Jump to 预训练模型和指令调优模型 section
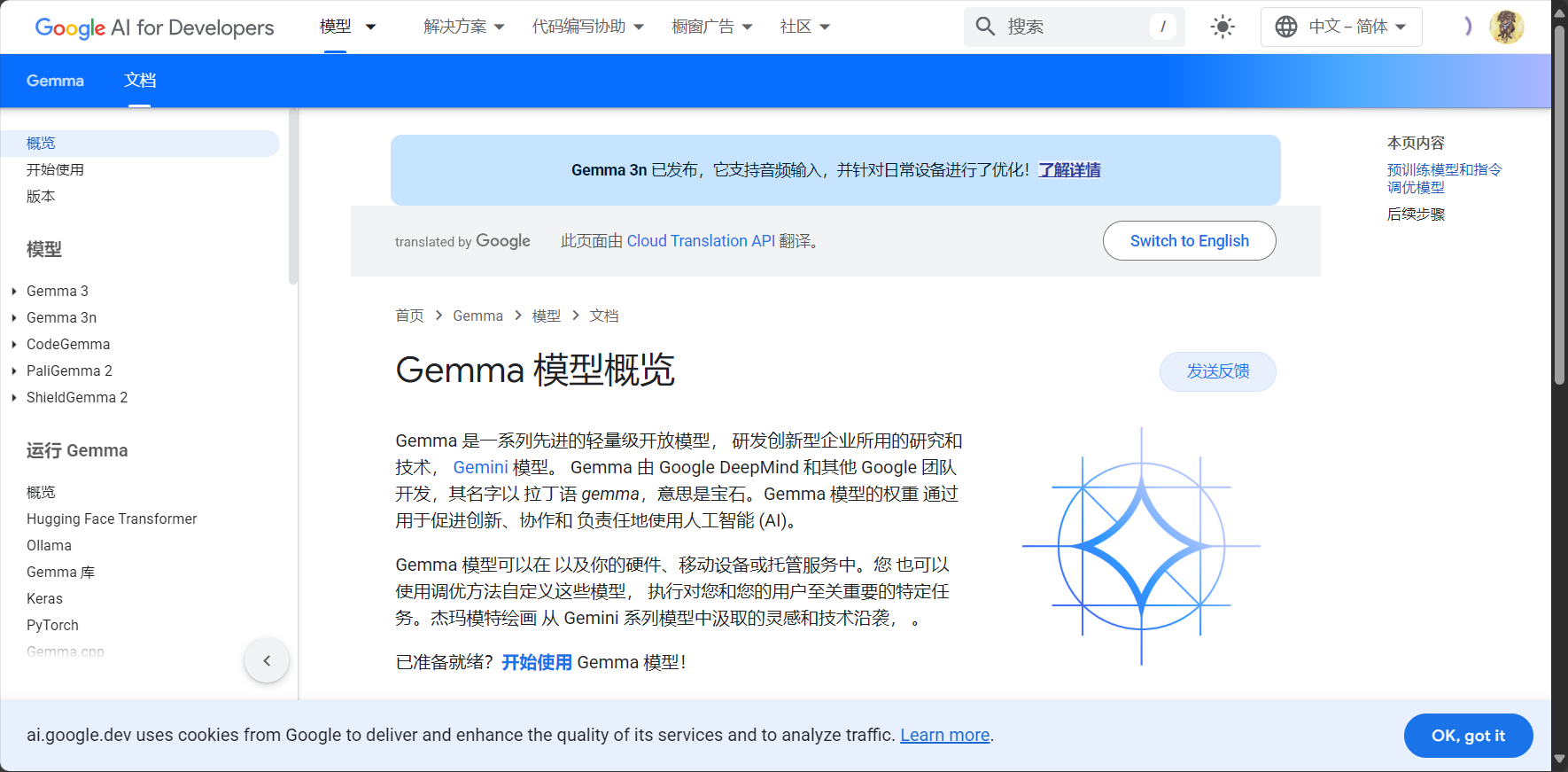The image size is (1568, 772). (1444, 178)
